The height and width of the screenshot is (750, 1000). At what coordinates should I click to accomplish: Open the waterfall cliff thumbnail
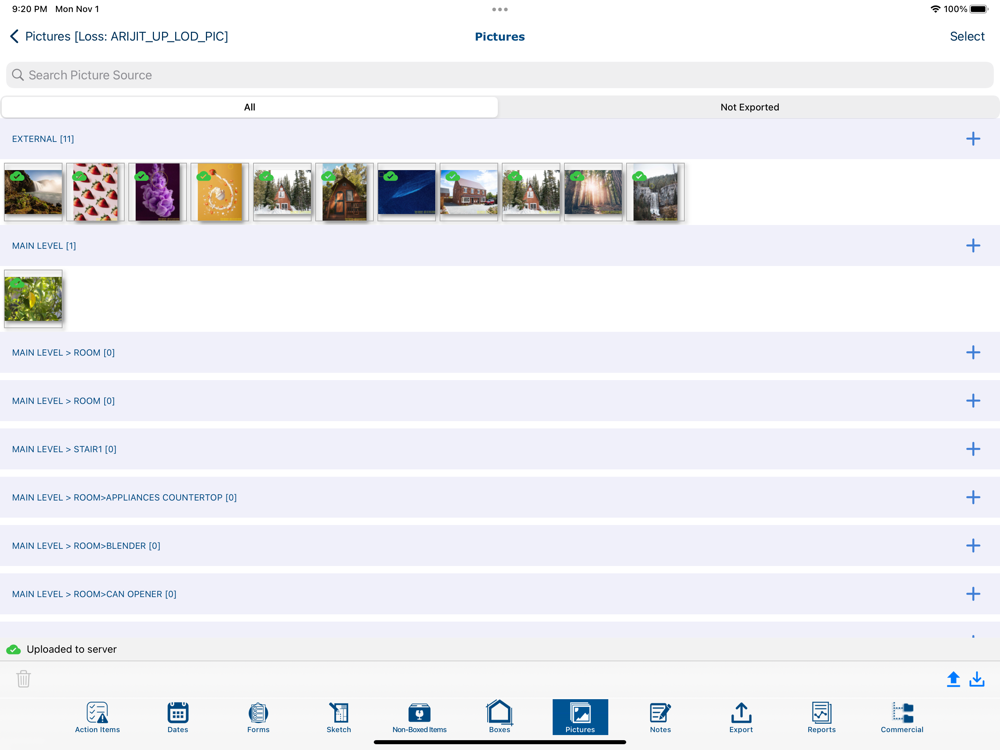(x=33, y=192)
